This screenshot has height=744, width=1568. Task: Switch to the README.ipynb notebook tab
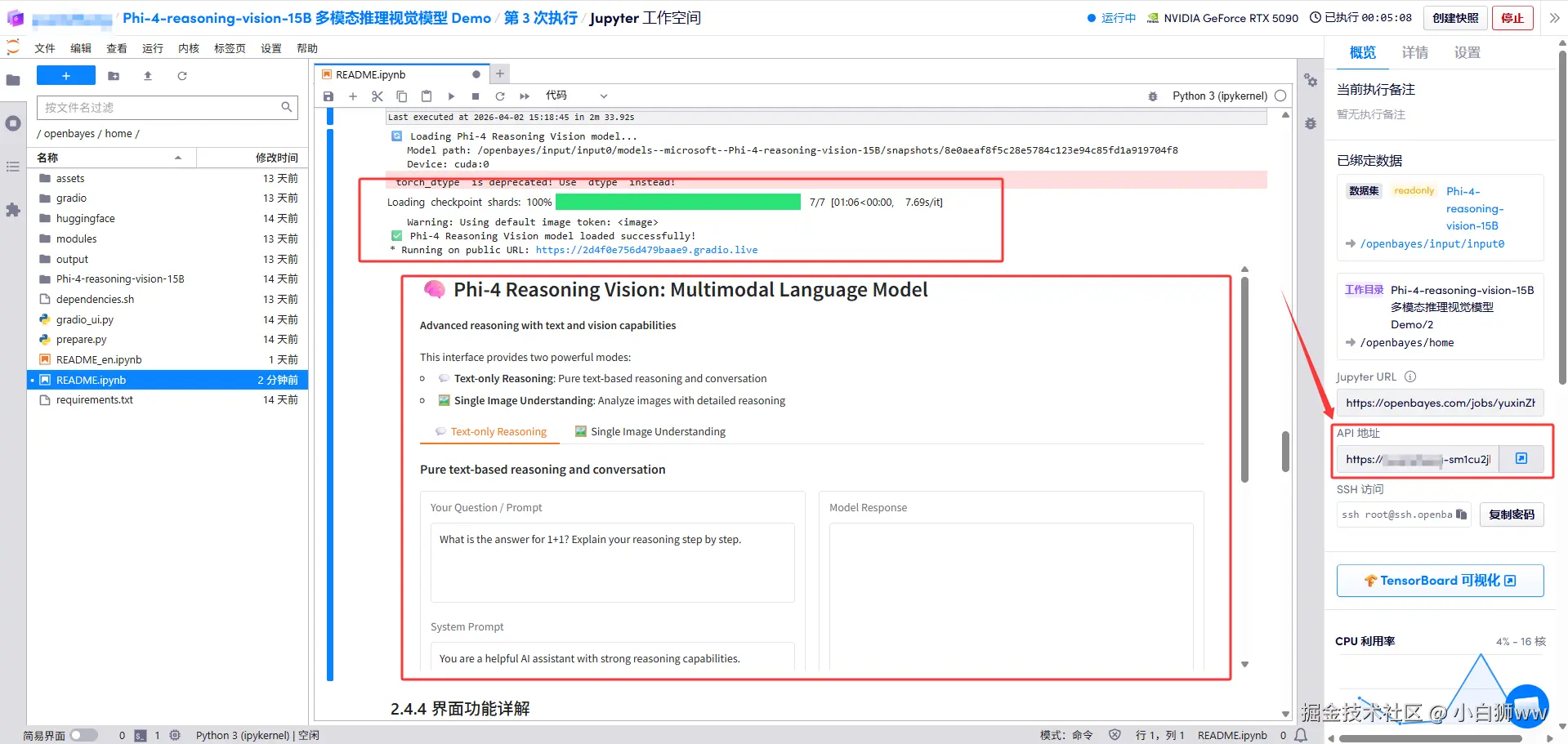point(400,74)
